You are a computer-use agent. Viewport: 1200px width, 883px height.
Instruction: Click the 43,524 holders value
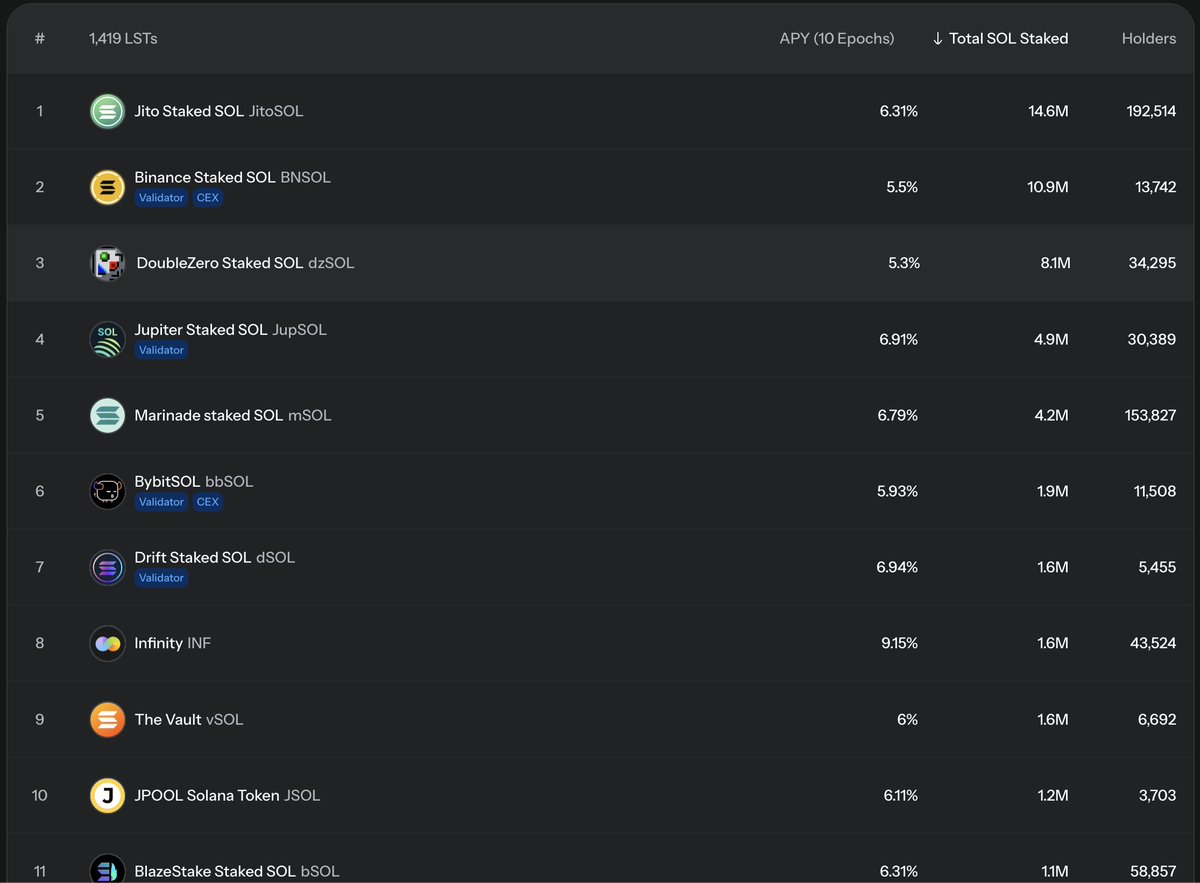click(x=1153, y=643)
